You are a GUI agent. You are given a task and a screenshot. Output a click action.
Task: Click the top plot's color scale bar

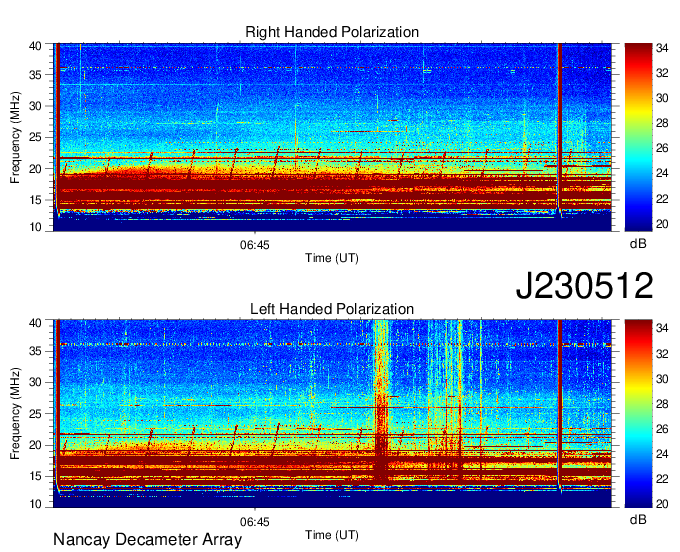[638, 137]
